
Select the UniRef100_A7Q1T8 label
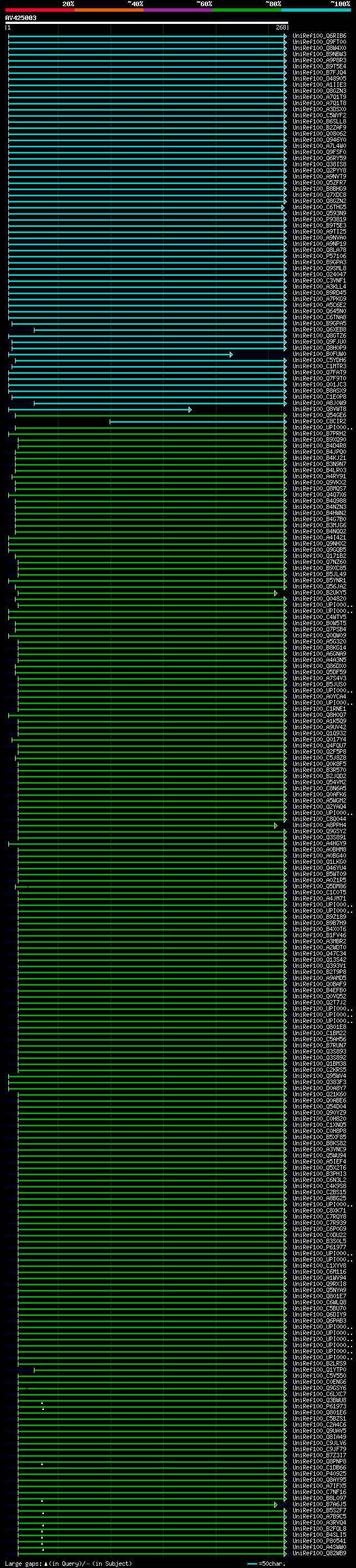(x=319, y=103)
